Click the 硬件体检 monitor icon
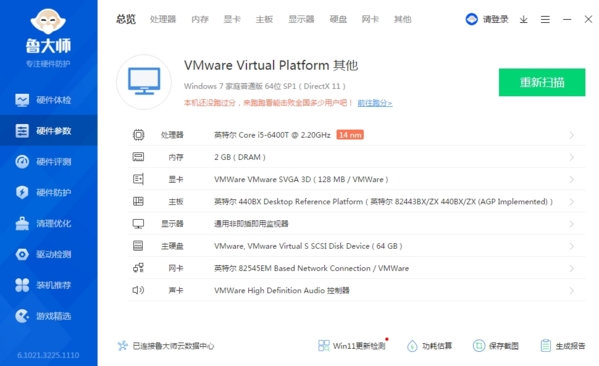This screenshot has width=599, height=366. pyautogui.click(x=22, y=100)
